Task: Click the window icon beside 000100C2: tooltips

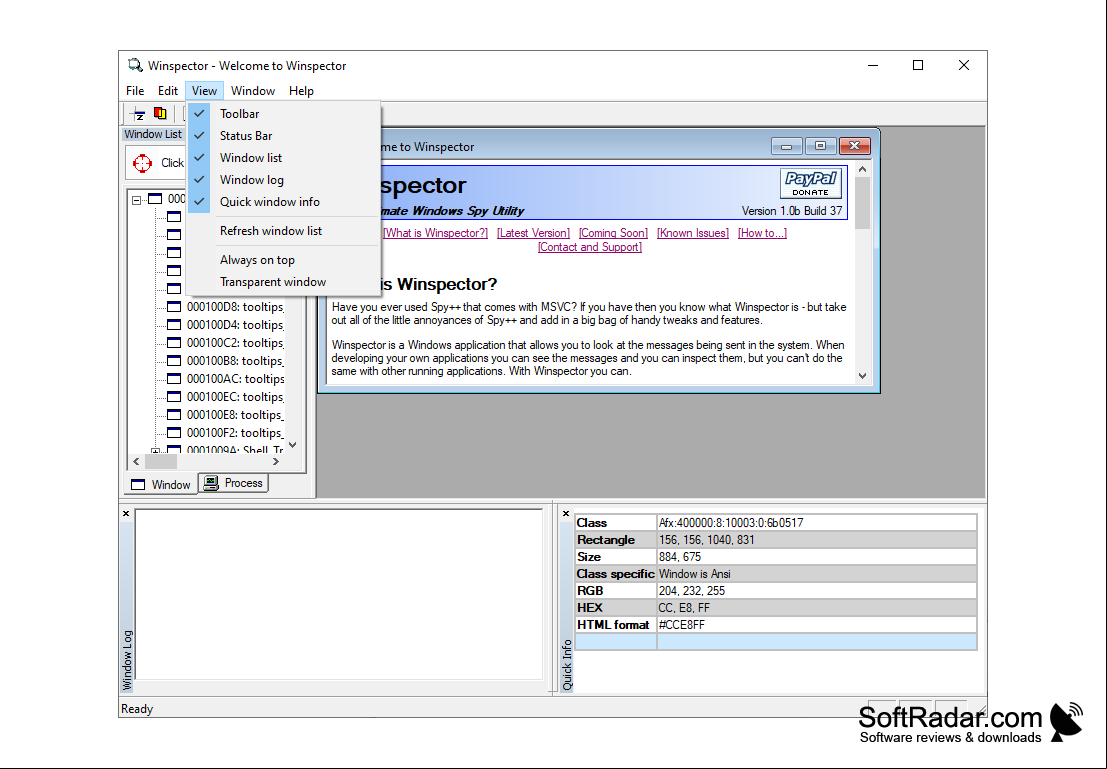Action: [174, 342]
